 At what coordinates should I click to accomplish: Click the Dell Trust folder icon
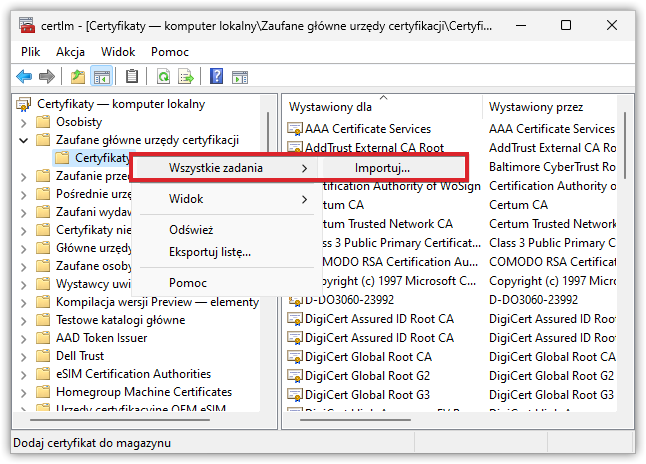coord(43,356)
